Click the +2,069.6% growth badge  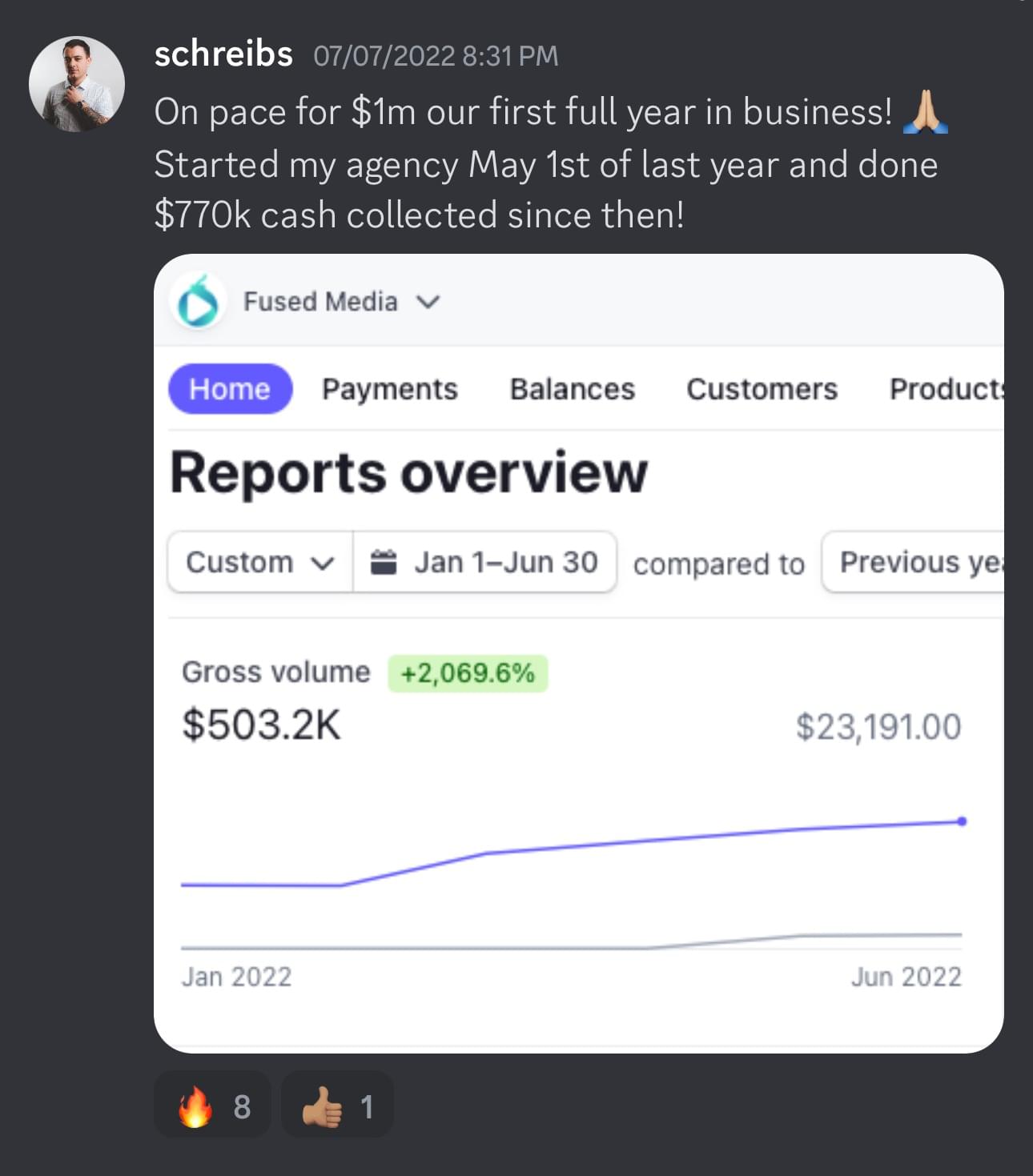[x=468, y=672]
